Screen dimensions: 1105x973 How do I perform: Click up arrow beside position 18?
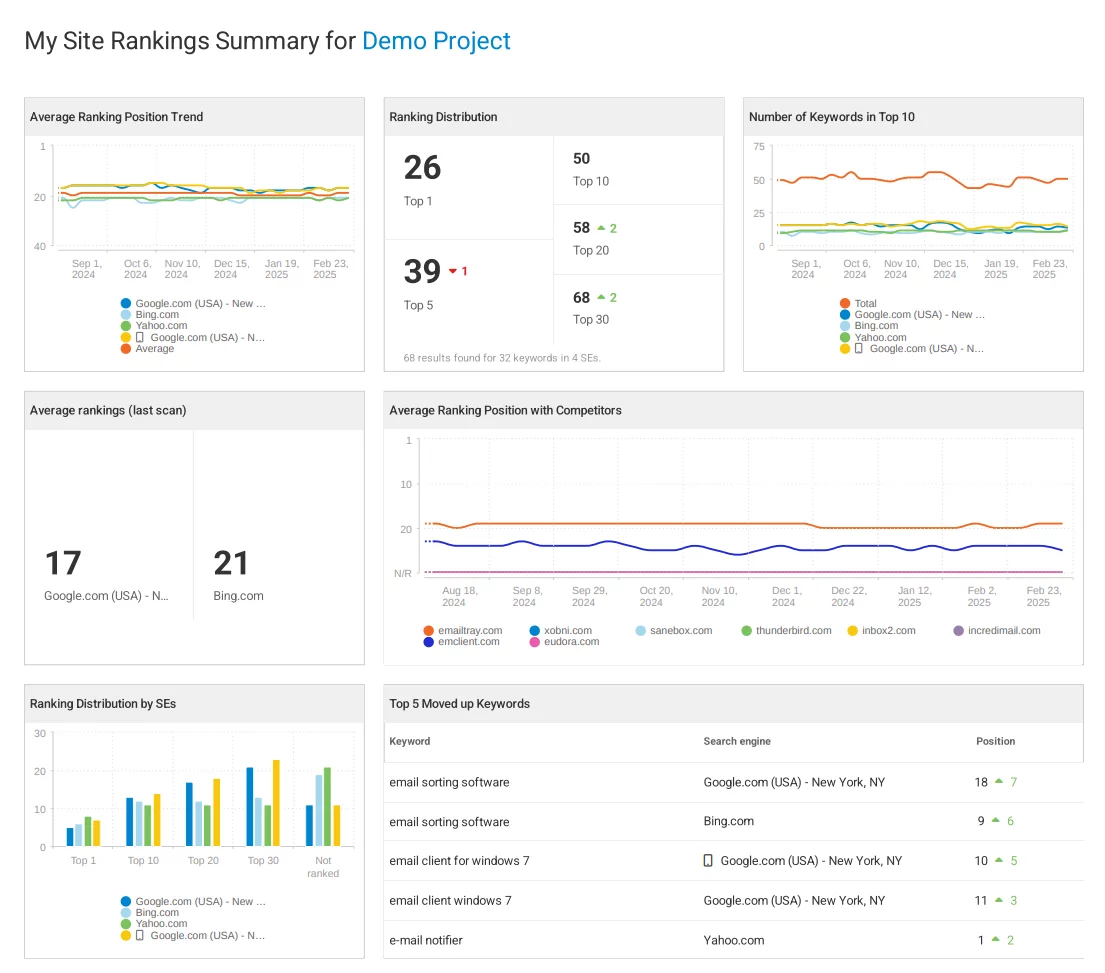coord(999,781)
